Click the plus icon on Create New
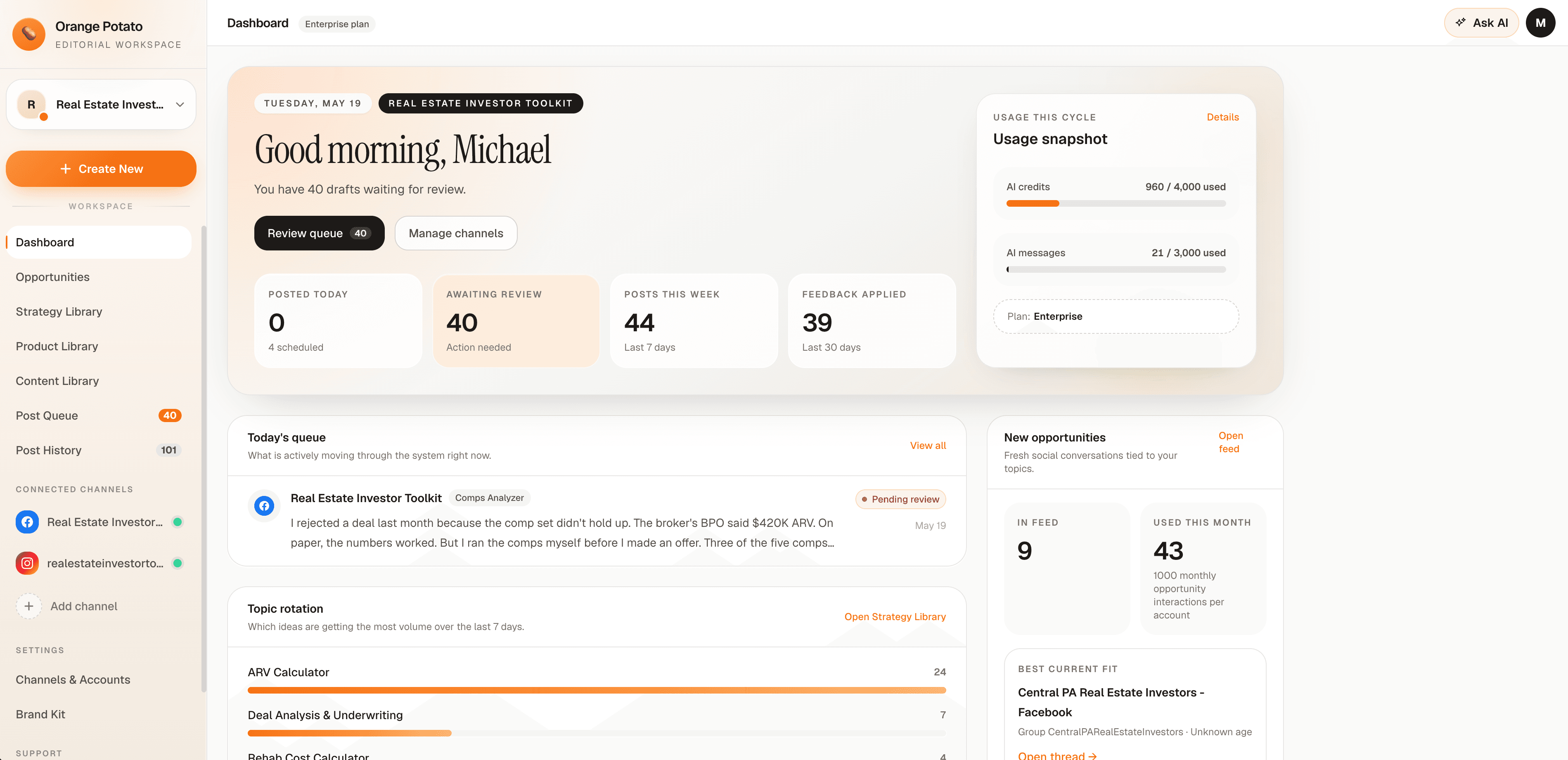The width and height of the screenshot is (1568, 760). (66, 169)
